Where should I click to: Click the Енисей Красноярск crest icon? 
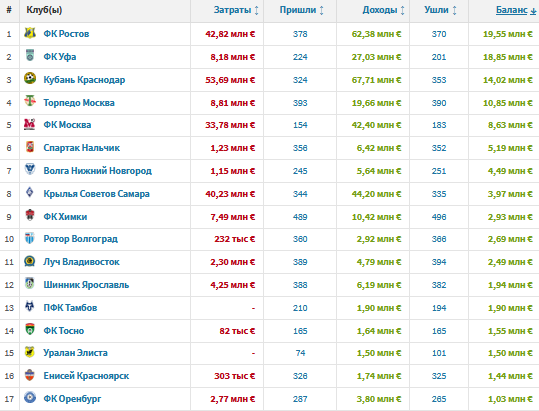30,375
